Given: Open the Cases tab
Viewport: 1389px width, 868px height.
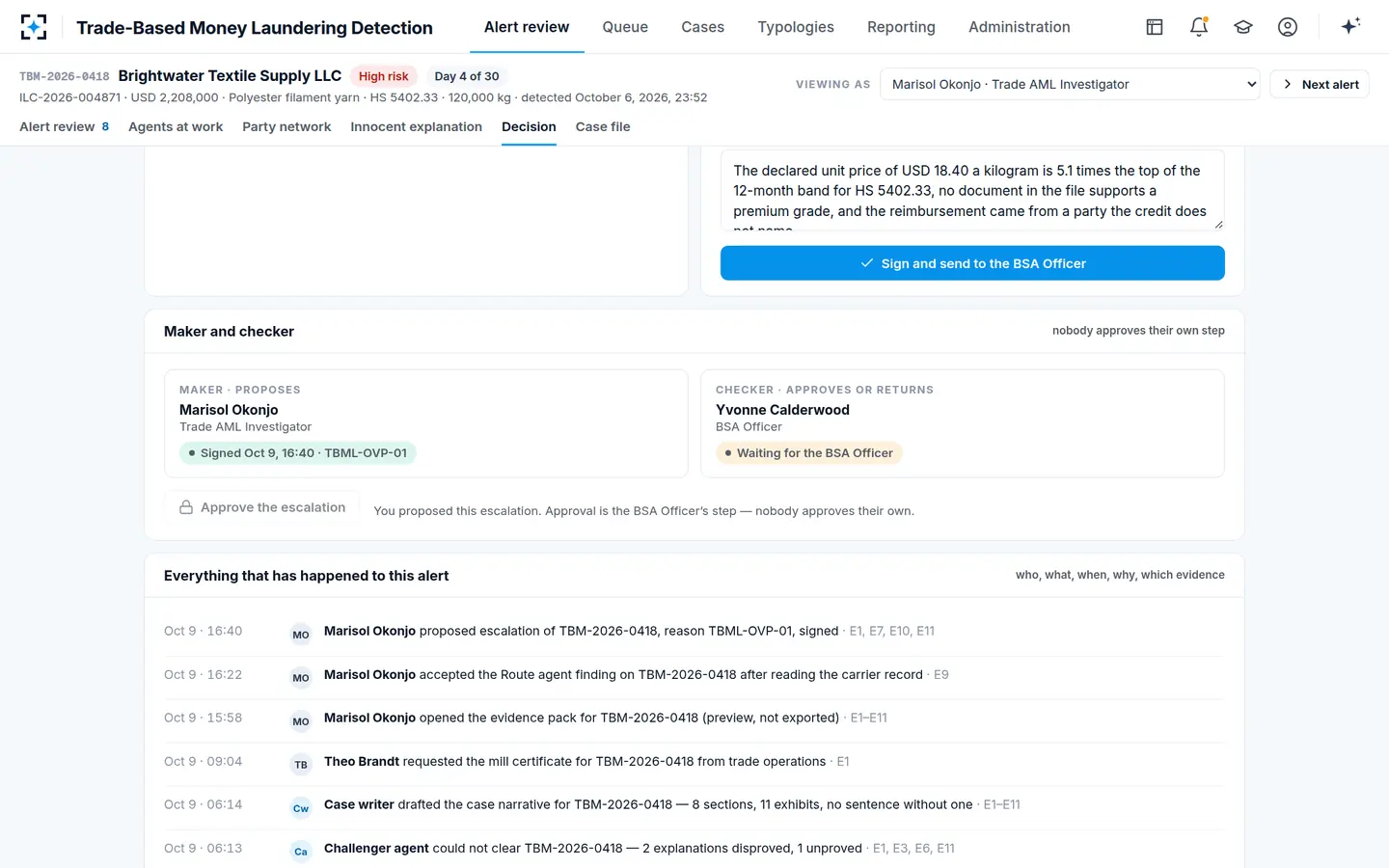Looking at the screenshot, I should click(702, 27).
